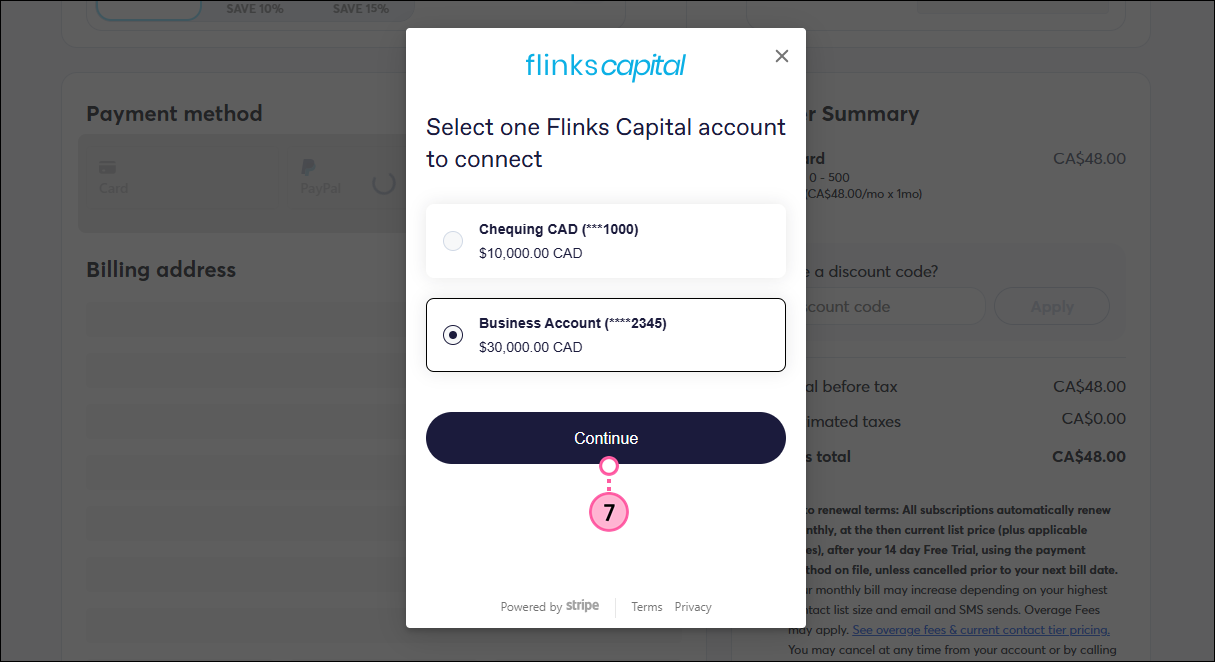Image resolution: width=1215 pixels, height=662 pixels.
Task: Open the Terms link
Action: pyautogui.click(x=646, y=607)
